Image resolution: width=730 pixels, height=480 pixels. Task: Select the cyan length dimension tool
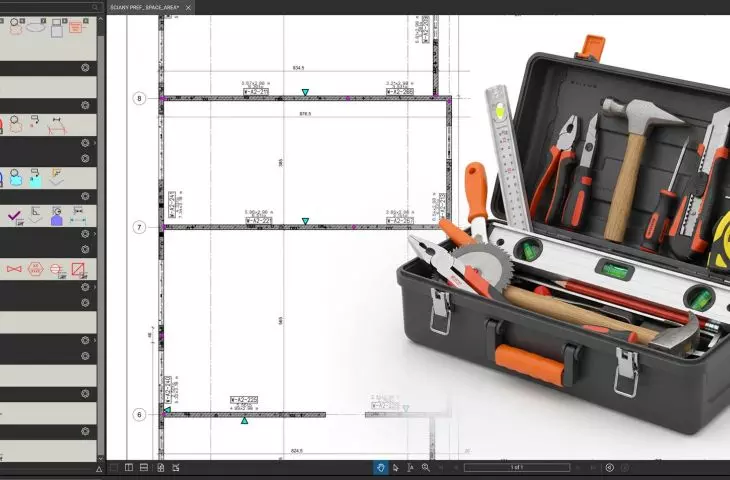click(77, 216)
